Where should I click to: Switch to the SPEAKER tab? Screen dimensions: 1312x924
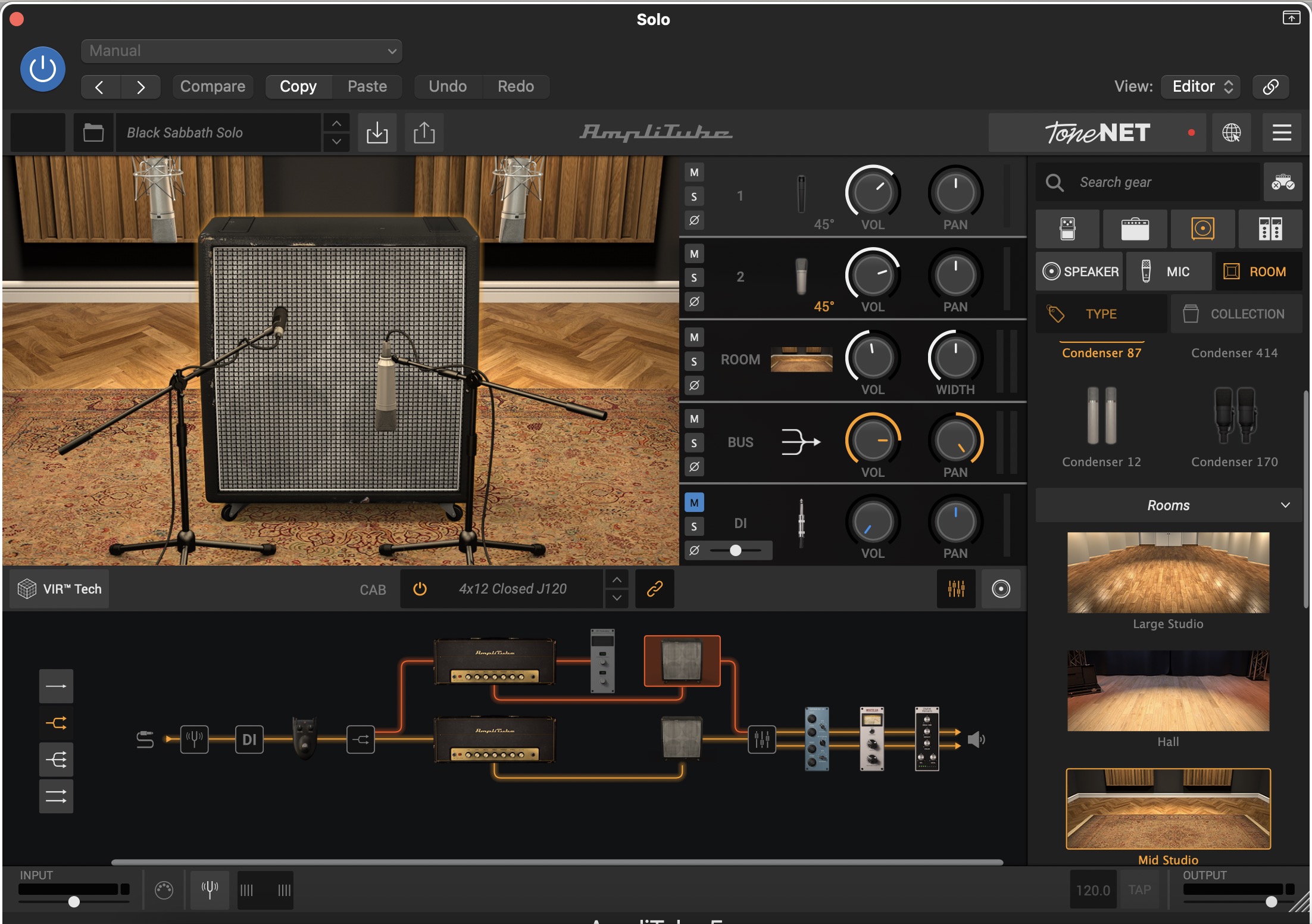pos(1079,271)
